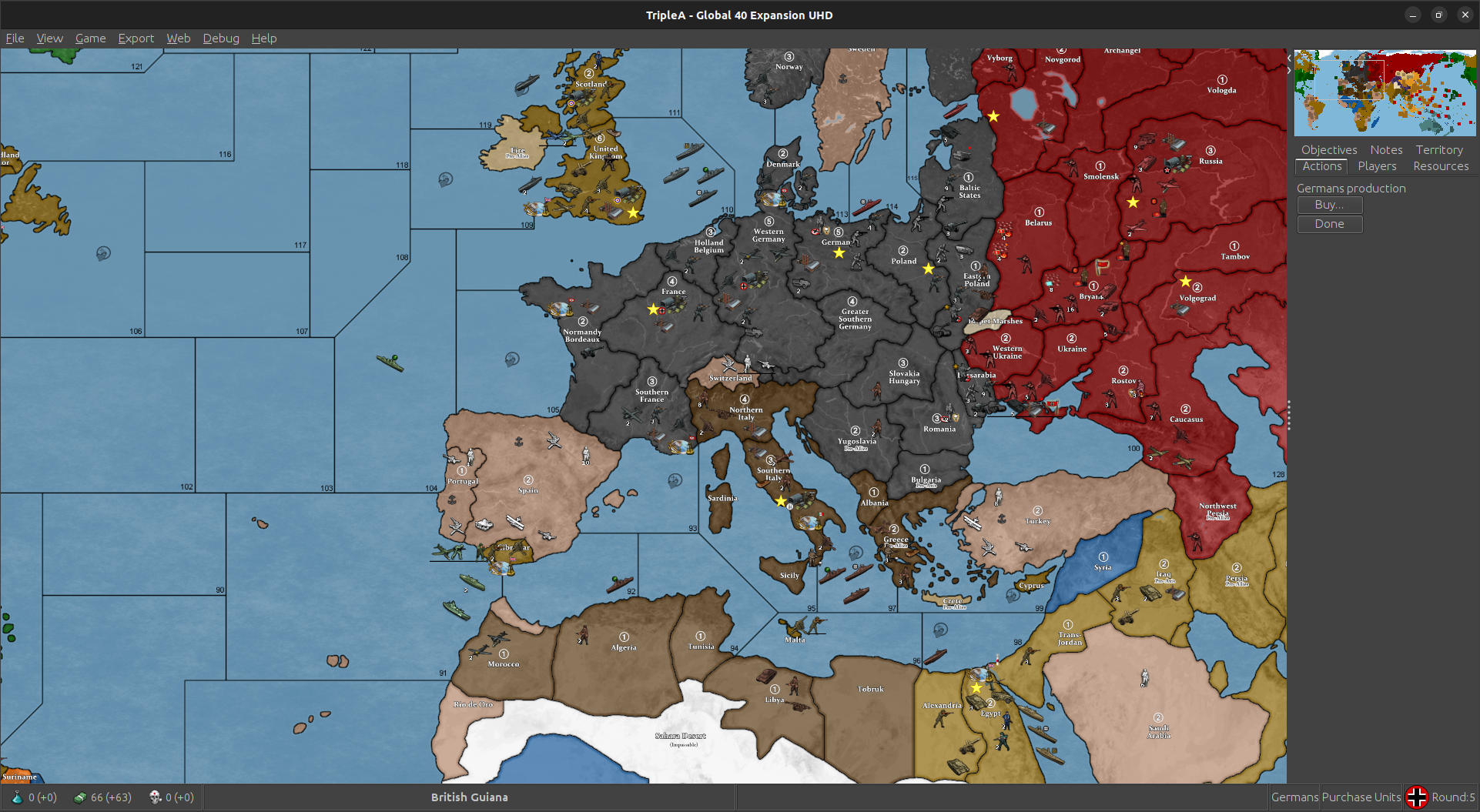The image size is (1480, 812).
Task: Click the Purchase Units status text
Action: coord(1361,797)
